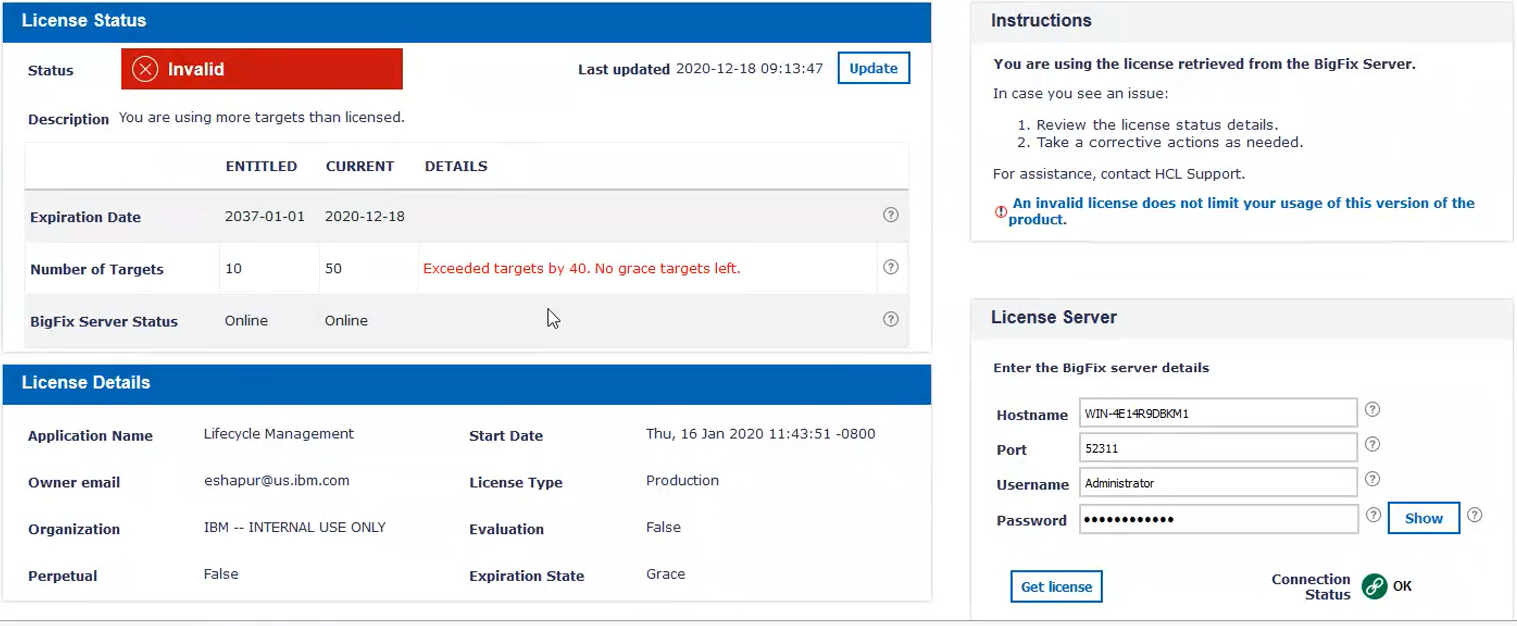Open the invalid license usage notice link
The height and width of the screenshot is (626, 1517).
(x=1242, y=211)
